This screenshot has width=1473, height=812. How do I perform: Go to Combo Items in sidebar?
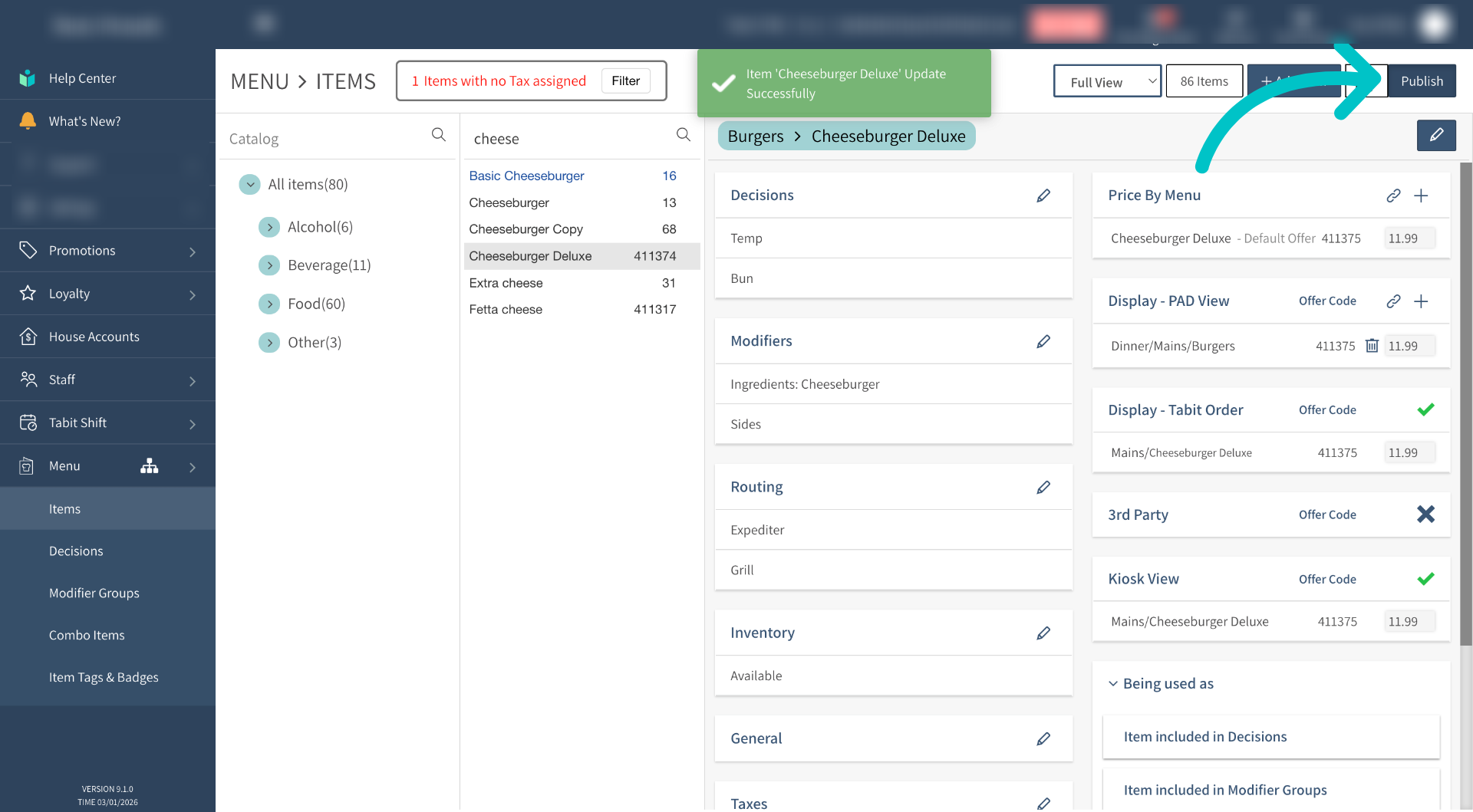click(x=87, y=635)
